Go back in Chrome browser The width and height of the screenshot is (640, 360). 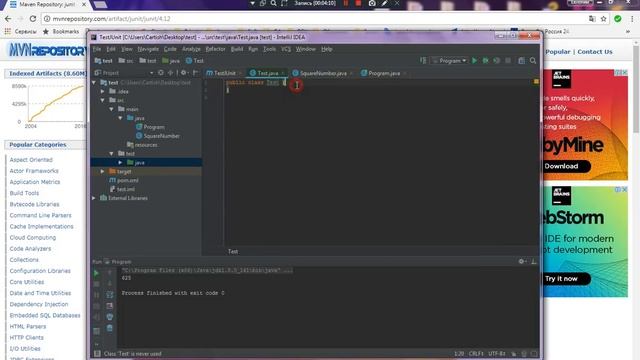[x=8, y=19]
